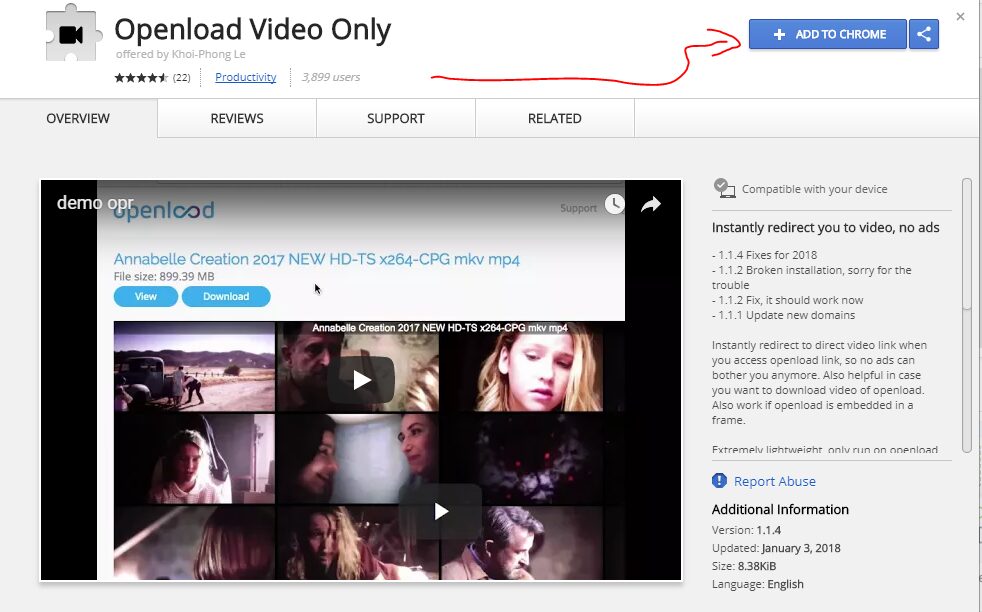
Task: Click the video share arrow icon
Action: click(651, 204)
